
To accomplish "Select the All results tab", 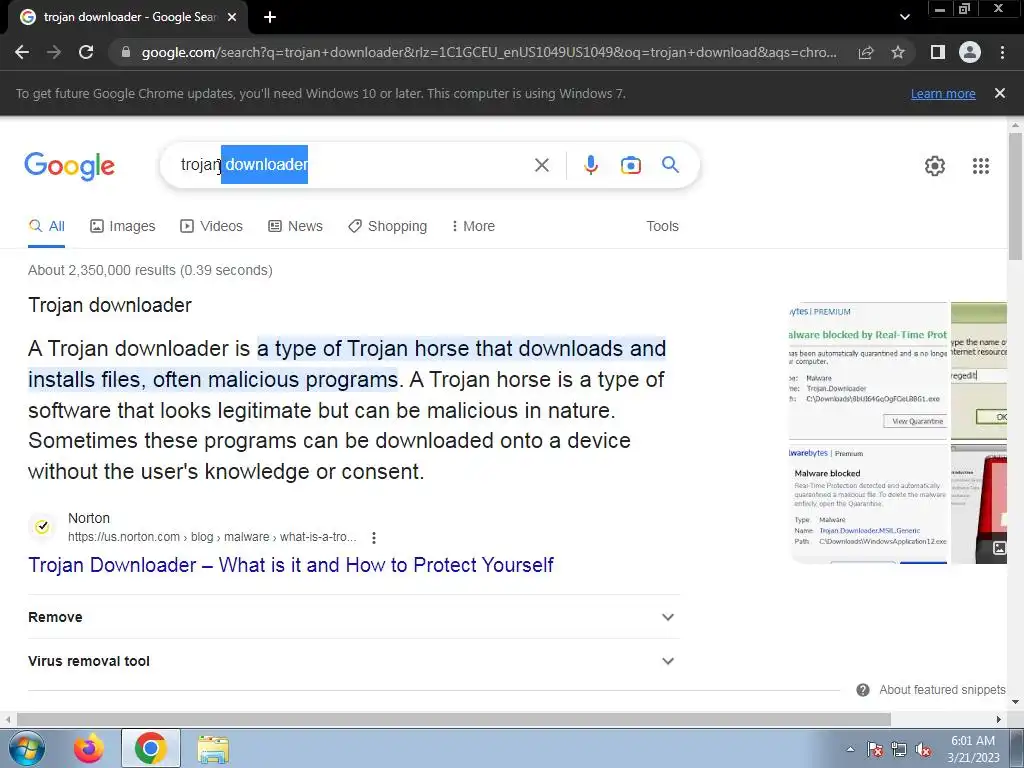I will [46, 227].
